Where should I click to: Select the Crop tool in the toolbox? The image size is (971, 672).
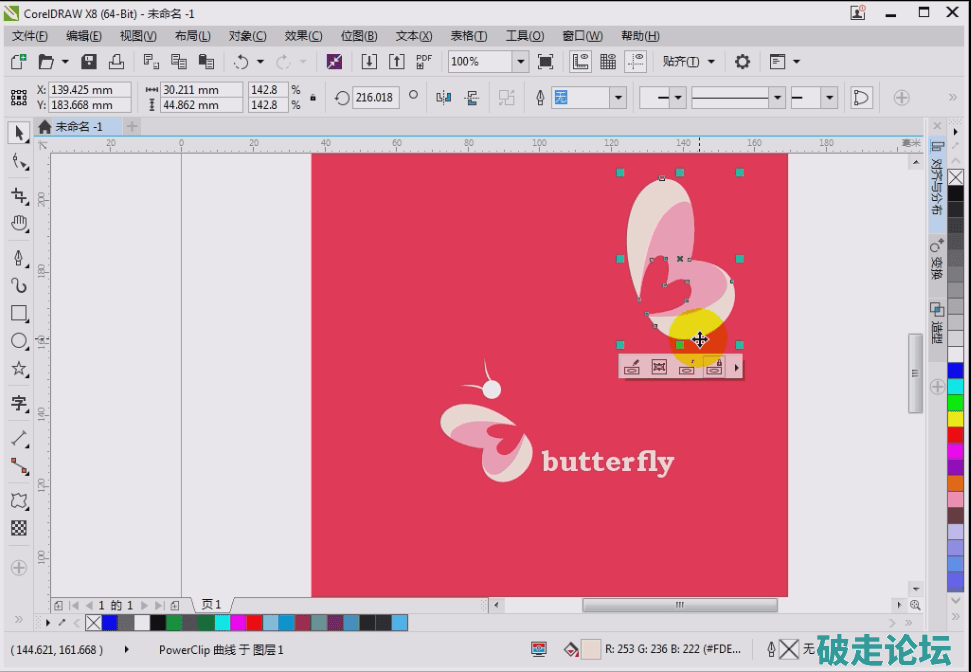pos(18,195)
